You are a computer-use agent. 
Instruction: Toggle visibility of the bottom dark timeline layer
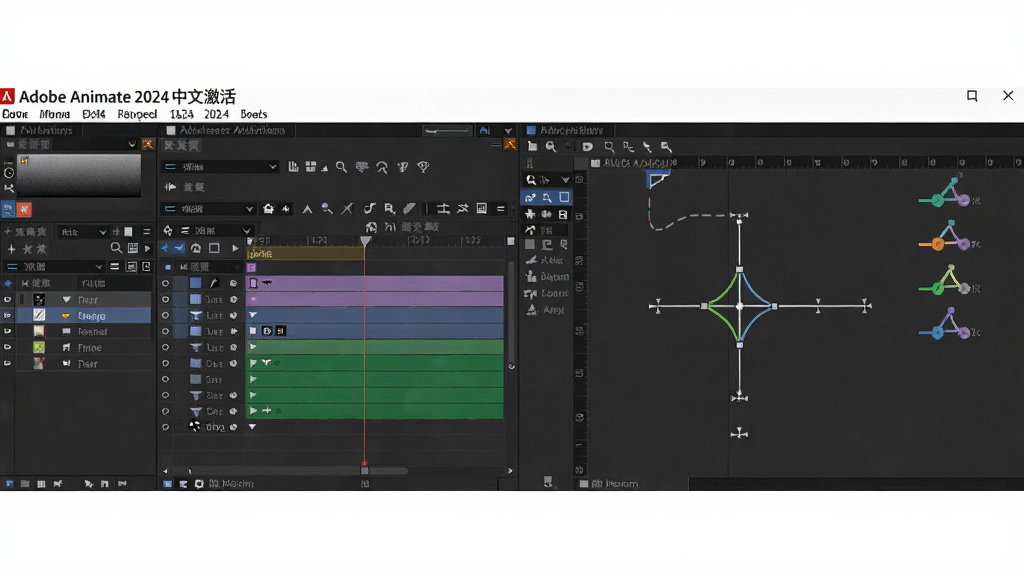pos(165,427)
